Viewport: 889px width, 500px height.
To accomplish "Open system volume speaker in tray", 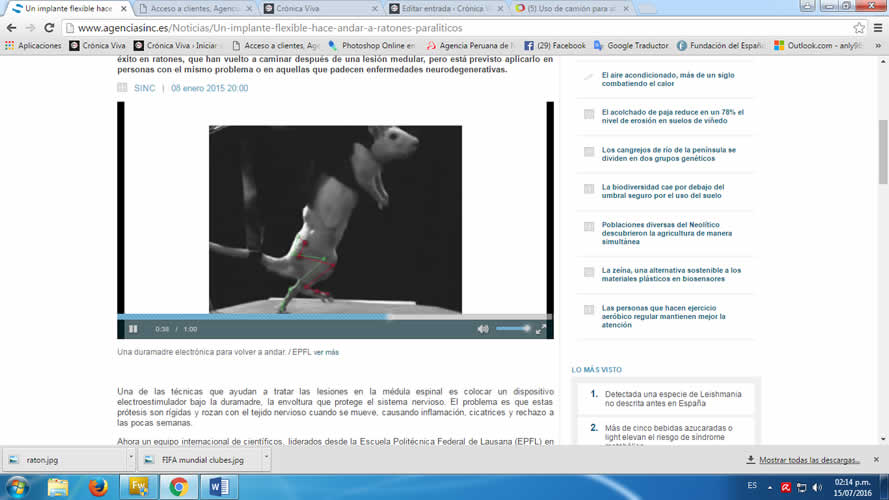I will point(817,488).
